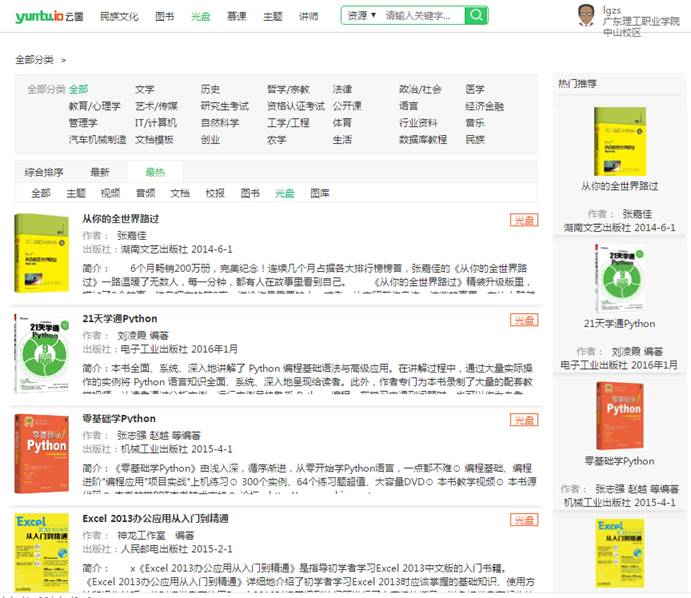The height and width of the screenshot is (598, 691).
Task: Filter by 法律 category
Action: click(x=342, y=89)
